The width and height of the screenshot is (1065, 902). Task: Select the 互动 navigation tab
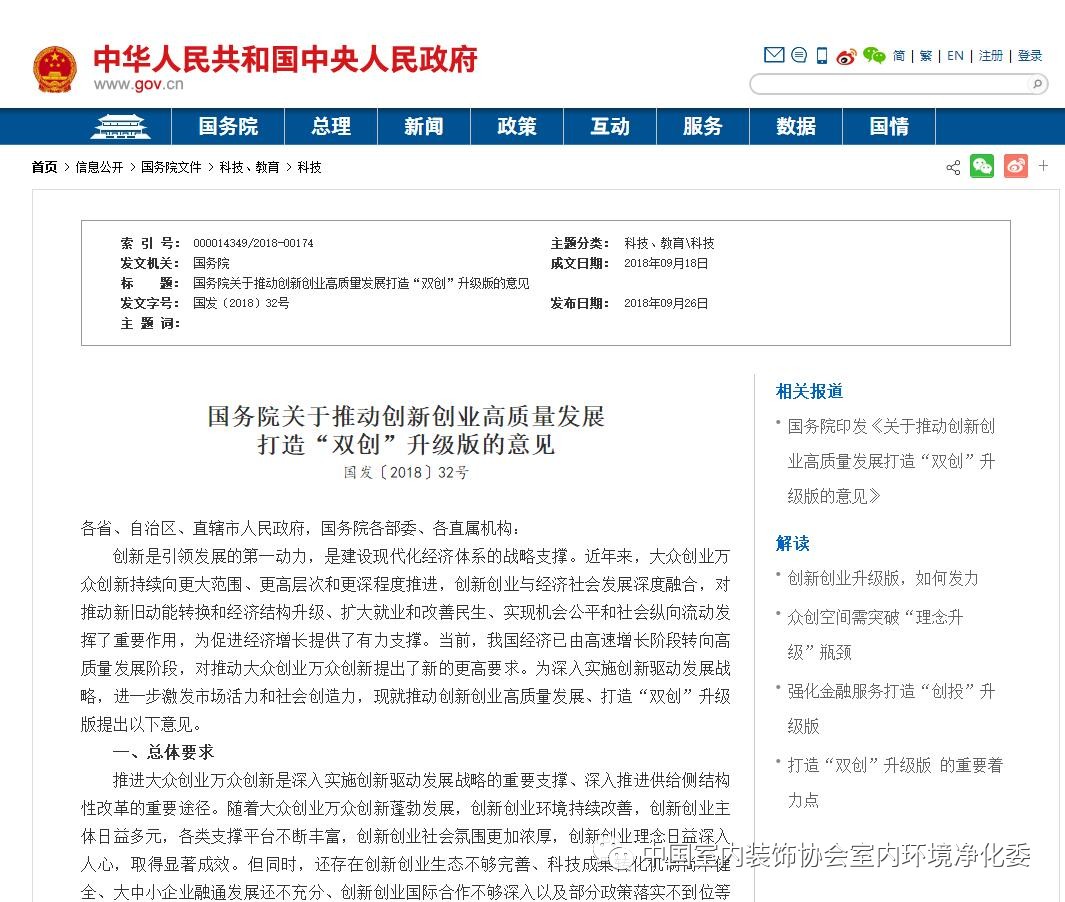pyautogui.click(x=609, y=126)
